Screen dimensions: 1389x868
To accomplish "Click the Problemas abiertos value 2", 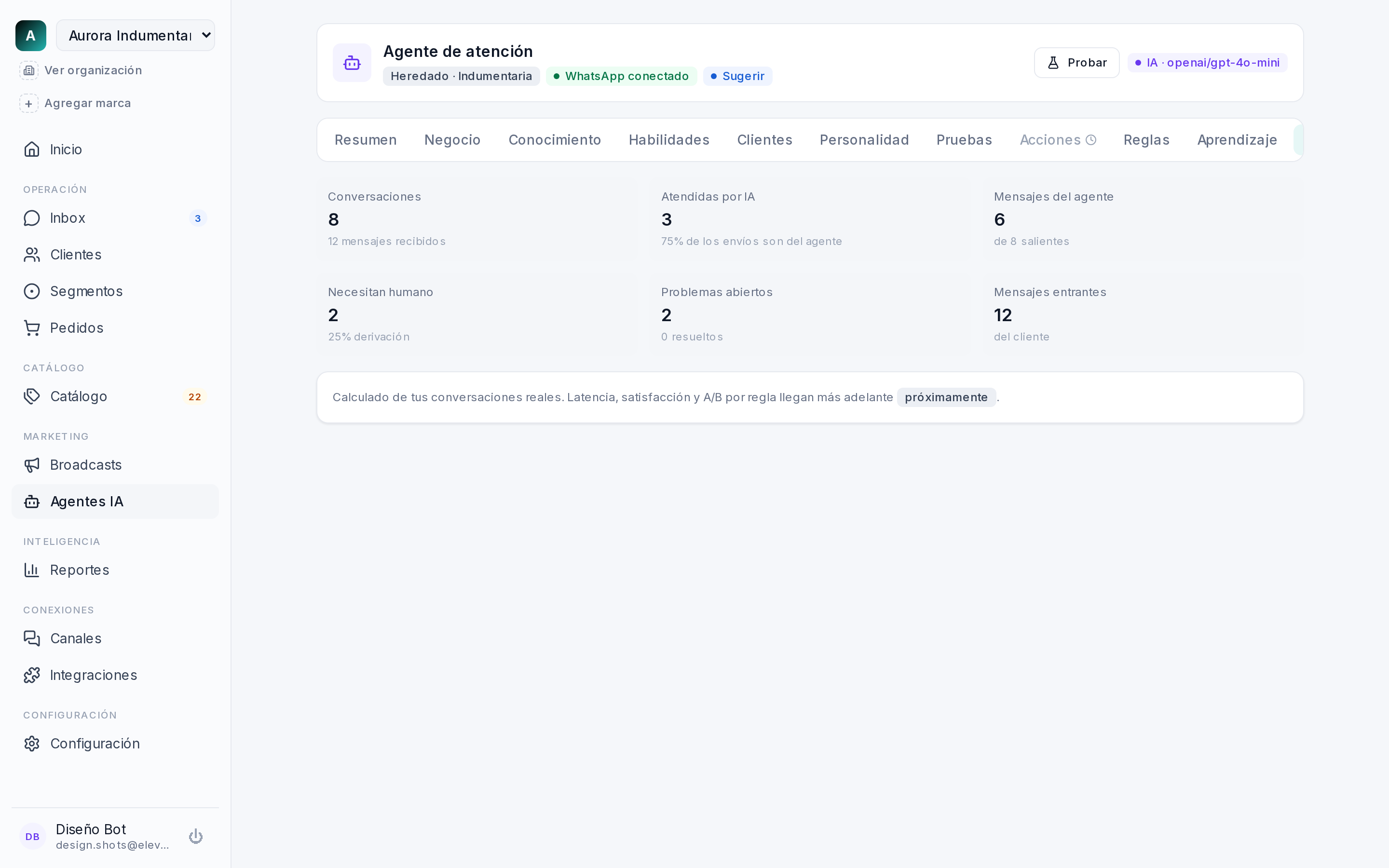I will pos(667,315).
